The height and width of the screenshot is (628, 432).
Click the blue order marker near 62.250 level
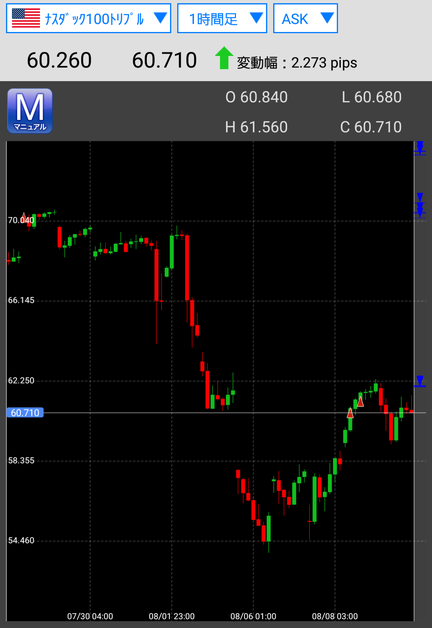pyautogui.click(x=420, y=381)
